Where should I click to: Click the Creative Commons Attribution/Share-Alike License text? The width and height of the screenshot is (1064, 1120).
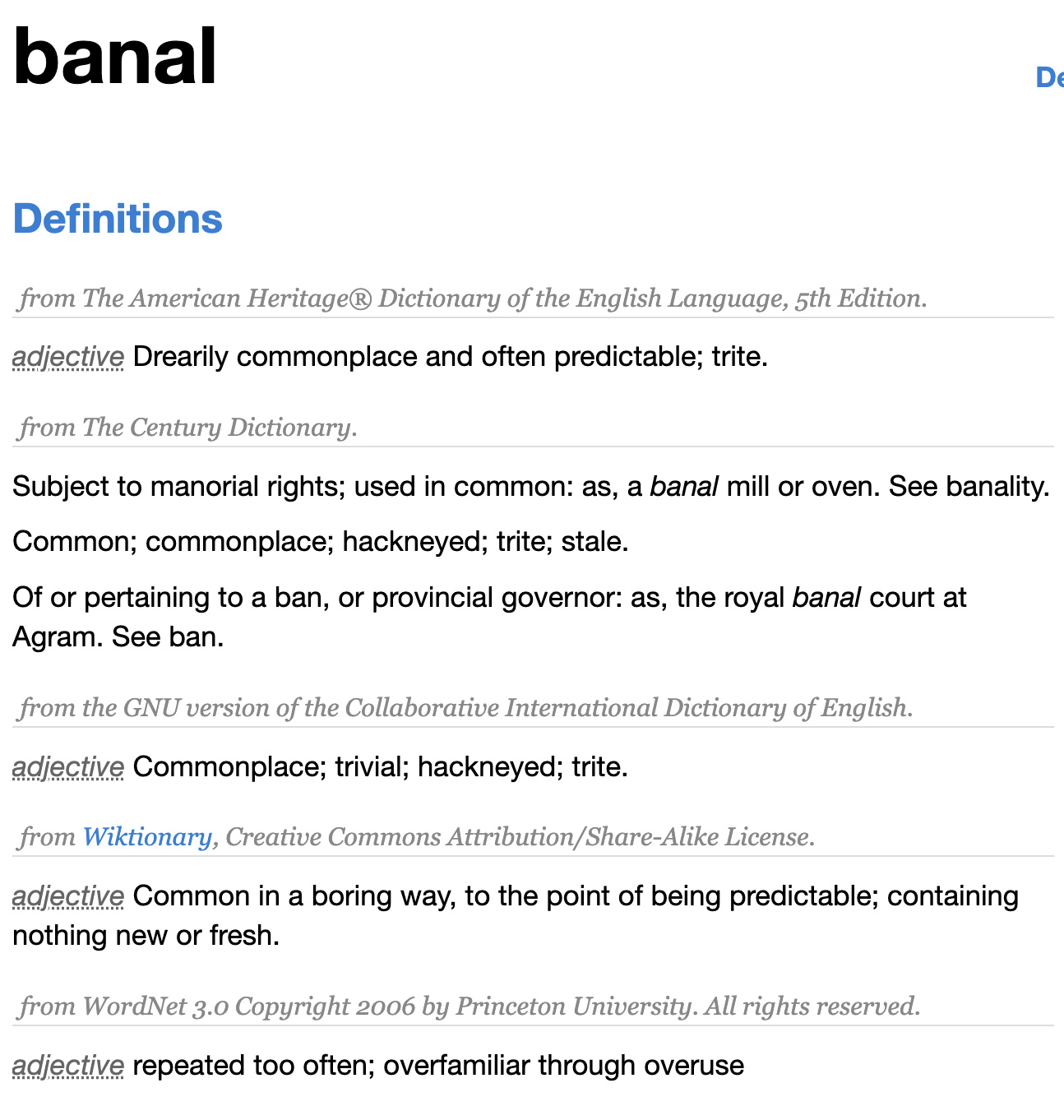tap(520, 837)
